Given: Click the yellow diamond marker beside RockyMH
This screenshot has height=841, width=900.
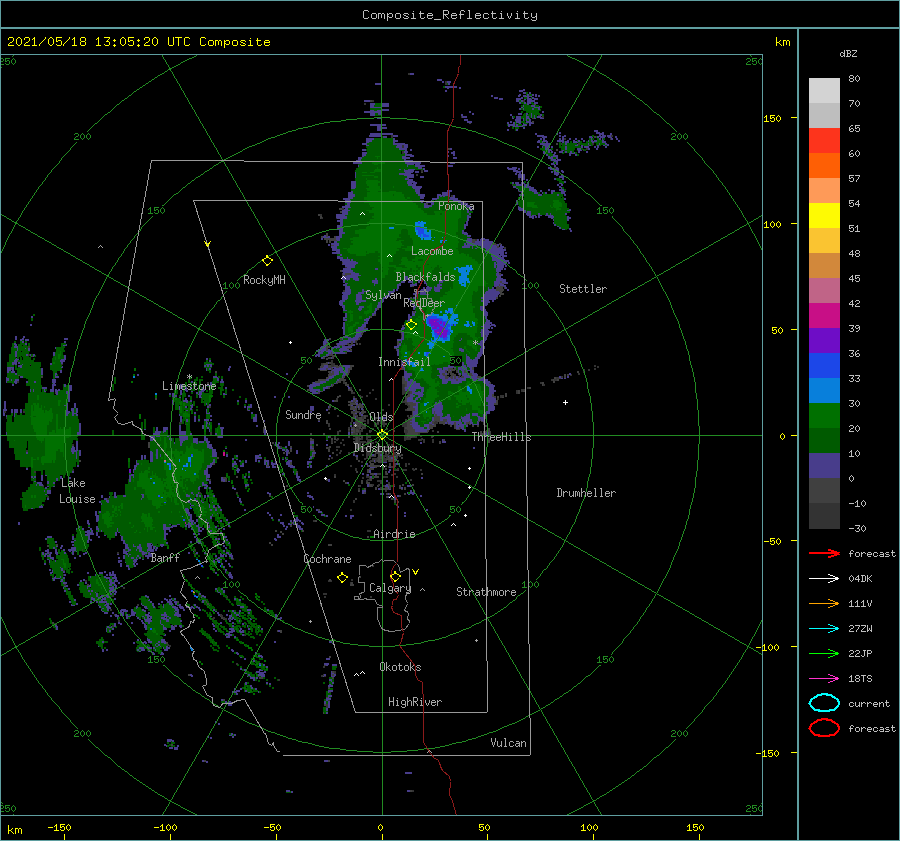Looking at the screenshot, I should coord(267,261).
